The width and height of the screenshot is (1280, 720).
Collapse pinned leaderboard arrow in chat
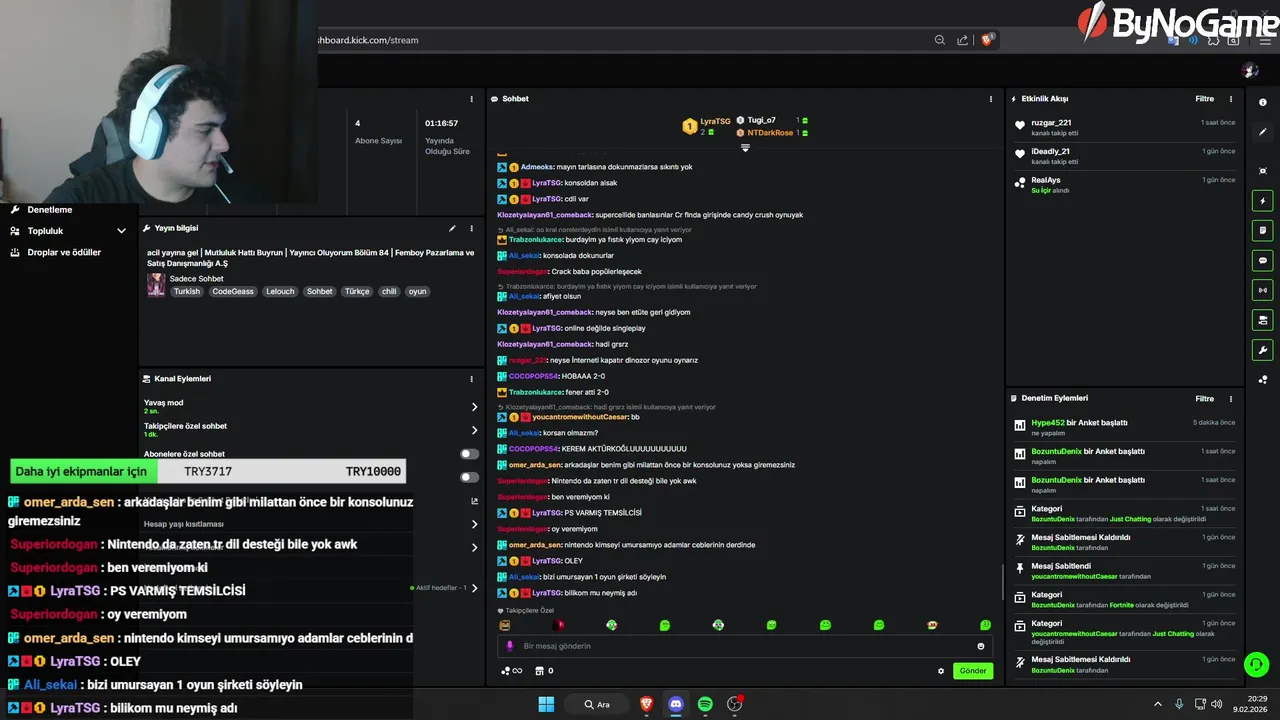(x=745, y=148)
